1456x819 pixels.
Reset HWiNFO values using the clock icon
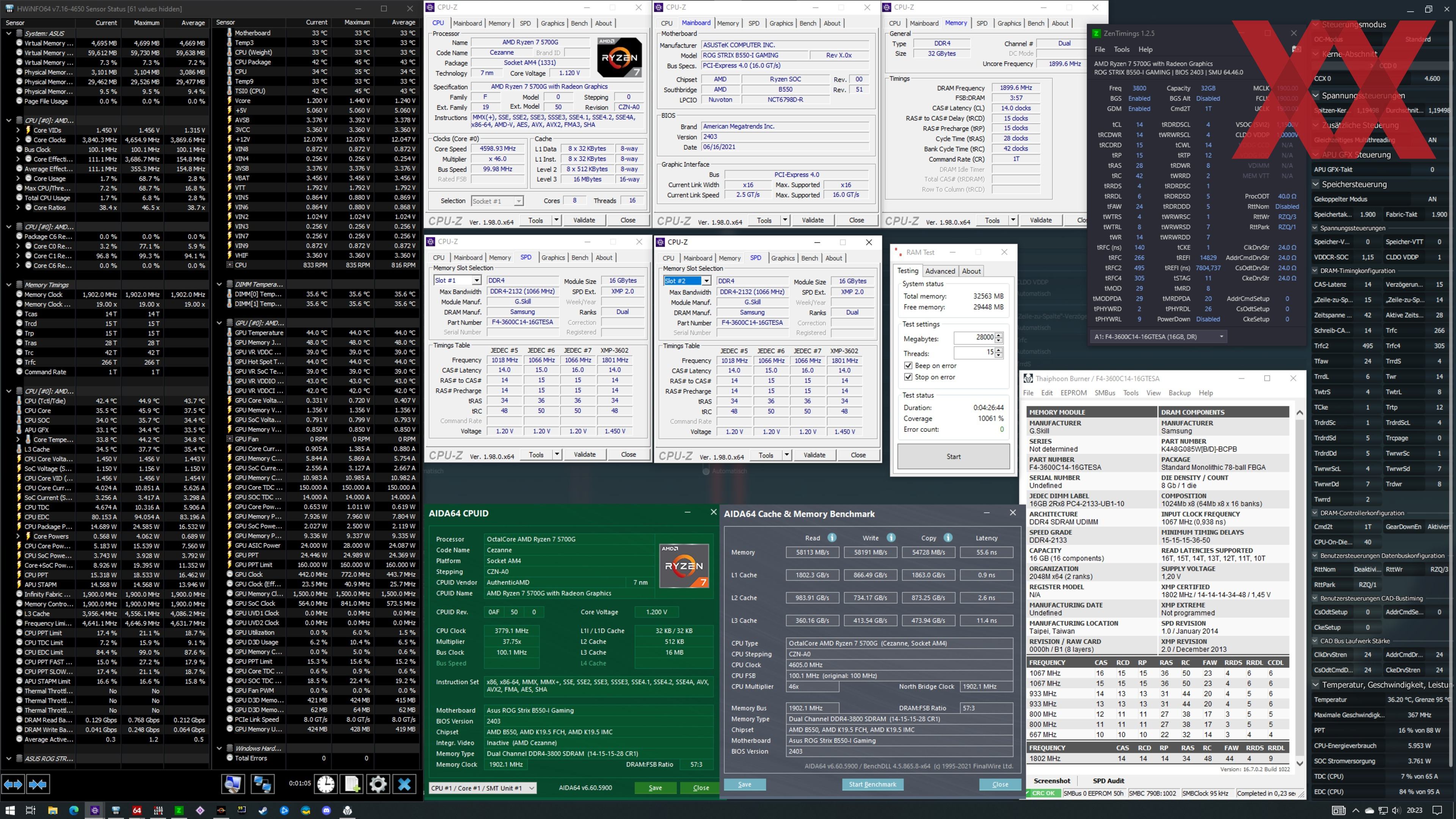click(x=326, y=784)
